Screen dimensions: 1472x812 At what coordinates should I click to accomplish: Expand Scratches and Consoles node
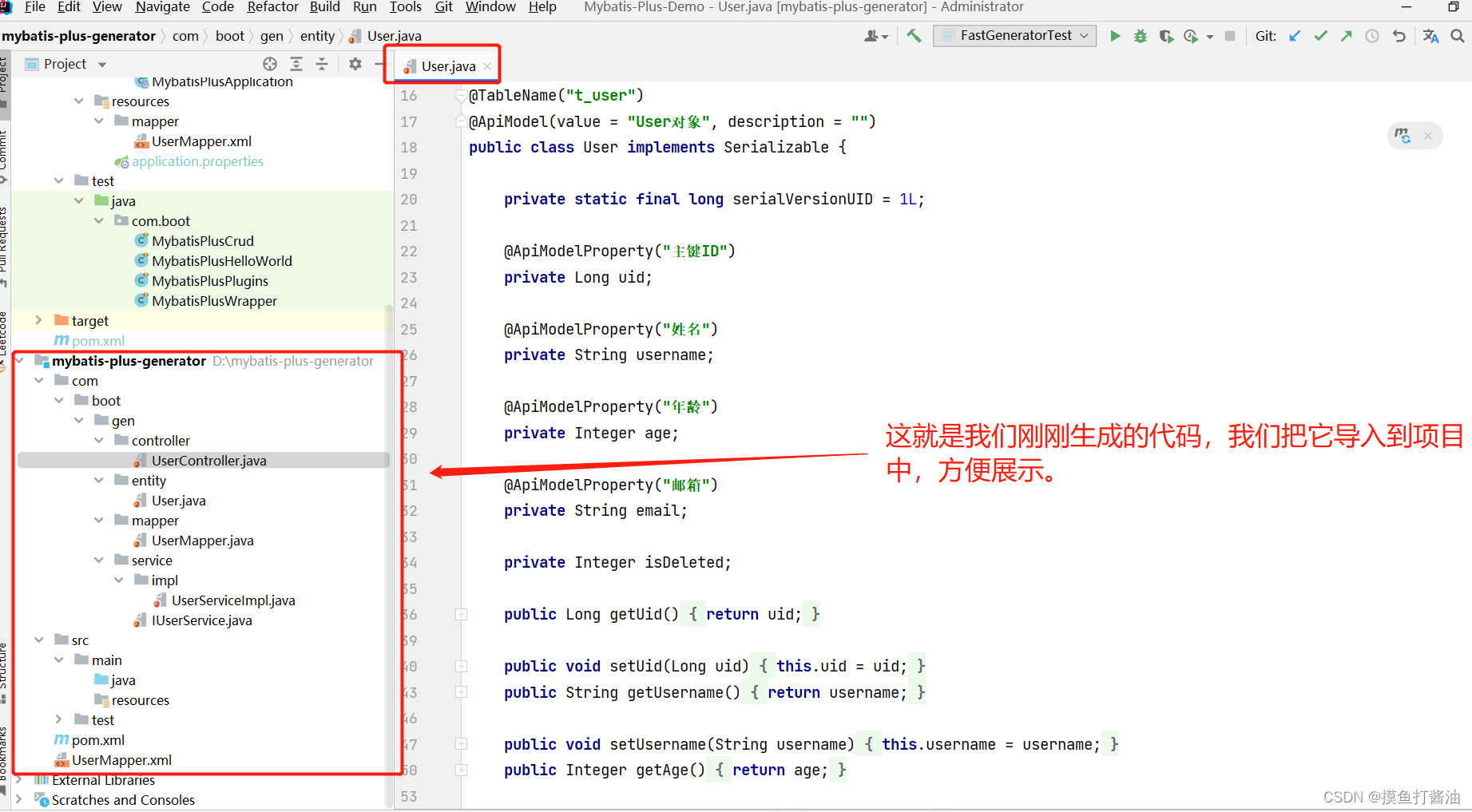(19, 799)
